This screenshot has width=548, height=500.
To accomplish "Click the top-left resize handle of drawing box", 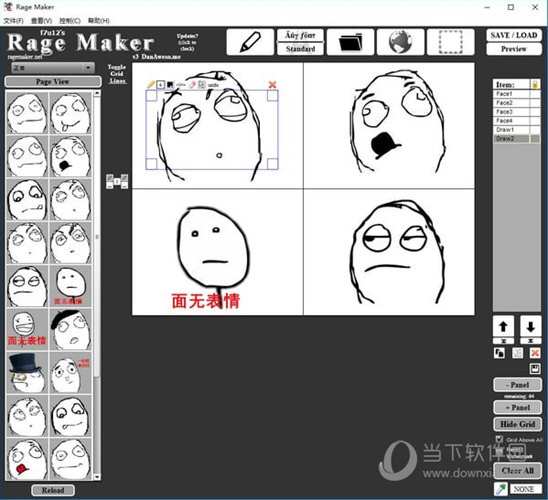I will coord(151,95).
